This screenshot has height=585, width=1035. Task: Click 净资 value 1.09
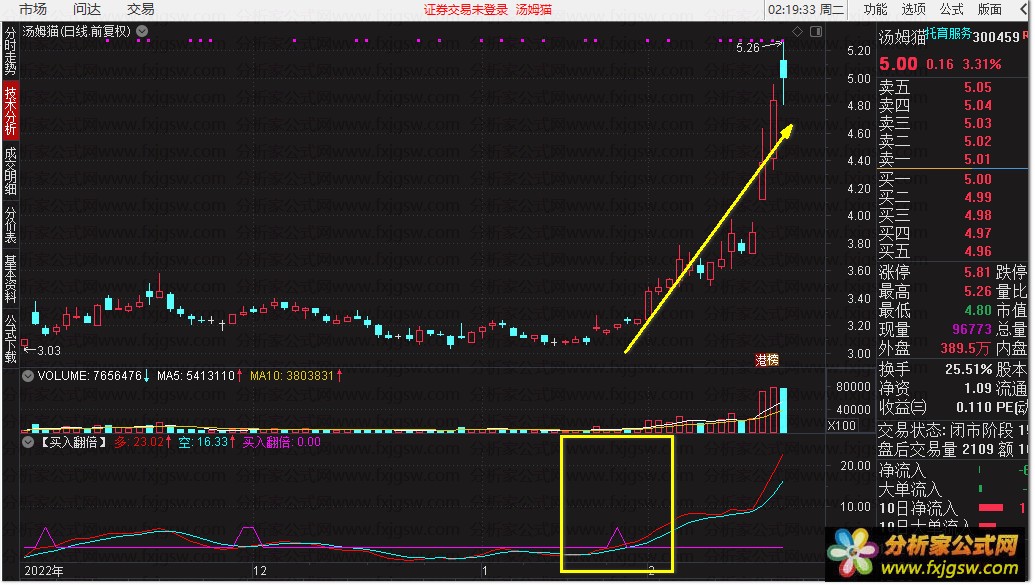[978, 388]
